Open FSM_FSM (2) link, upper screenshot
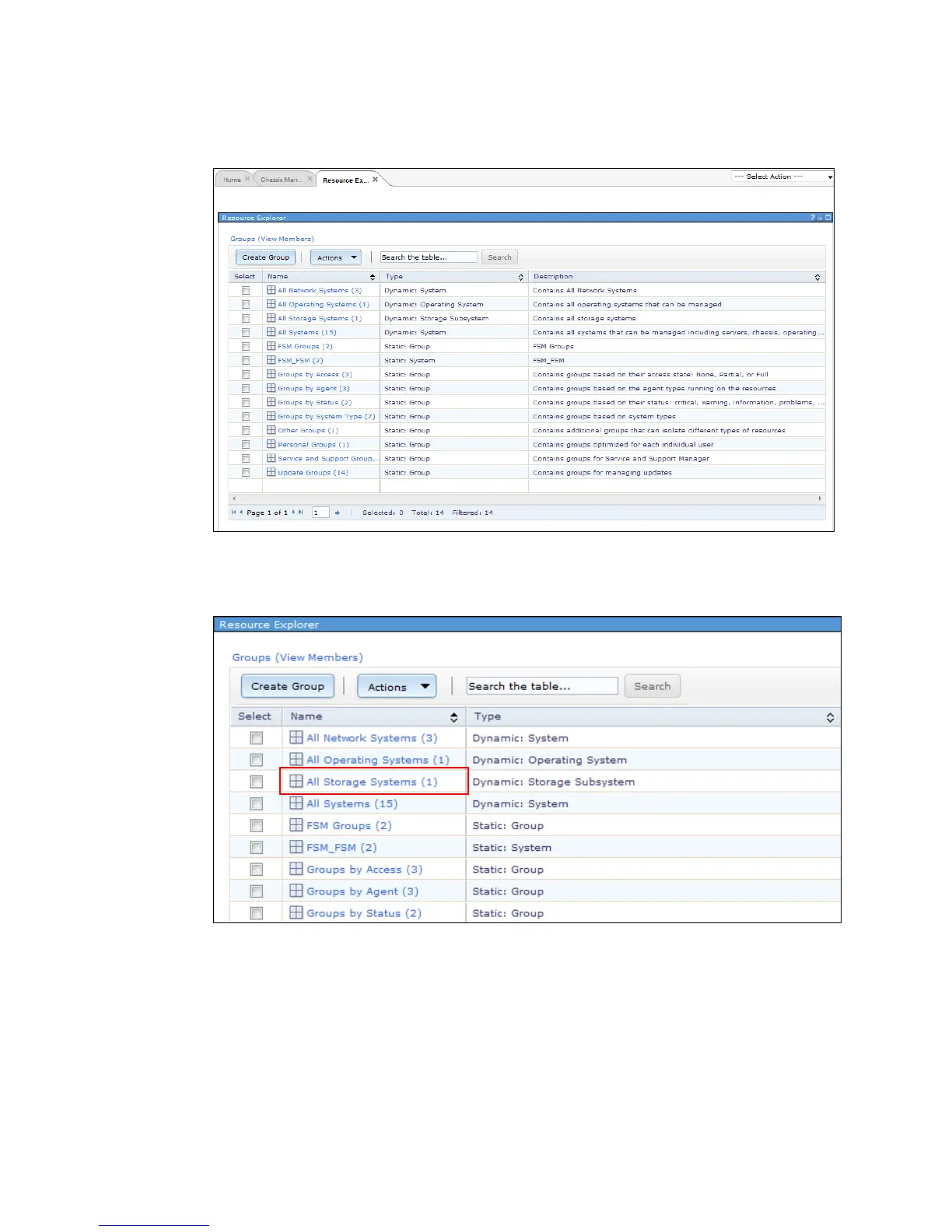 (x=300, y=361)
